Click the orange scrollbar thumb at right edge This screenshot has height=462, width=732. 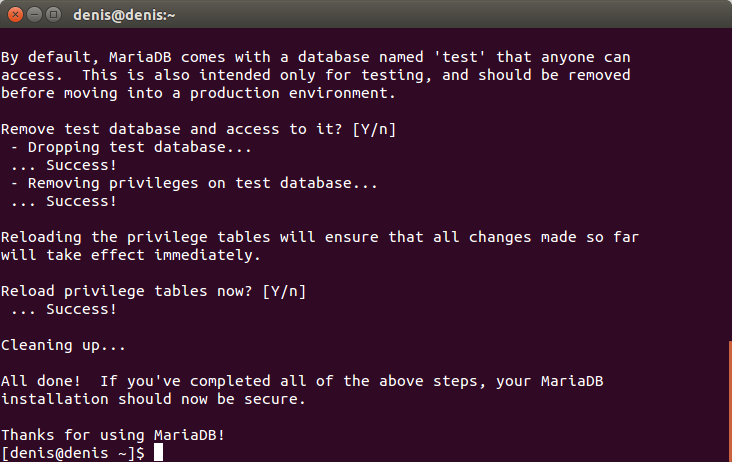click(x=730, y=401)
